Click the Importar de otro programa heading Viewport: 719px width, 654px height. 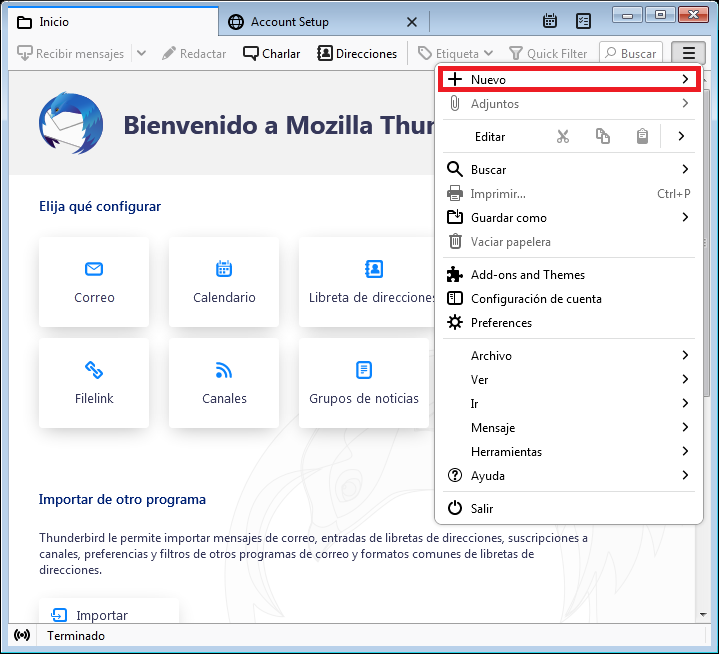(122, 499)
